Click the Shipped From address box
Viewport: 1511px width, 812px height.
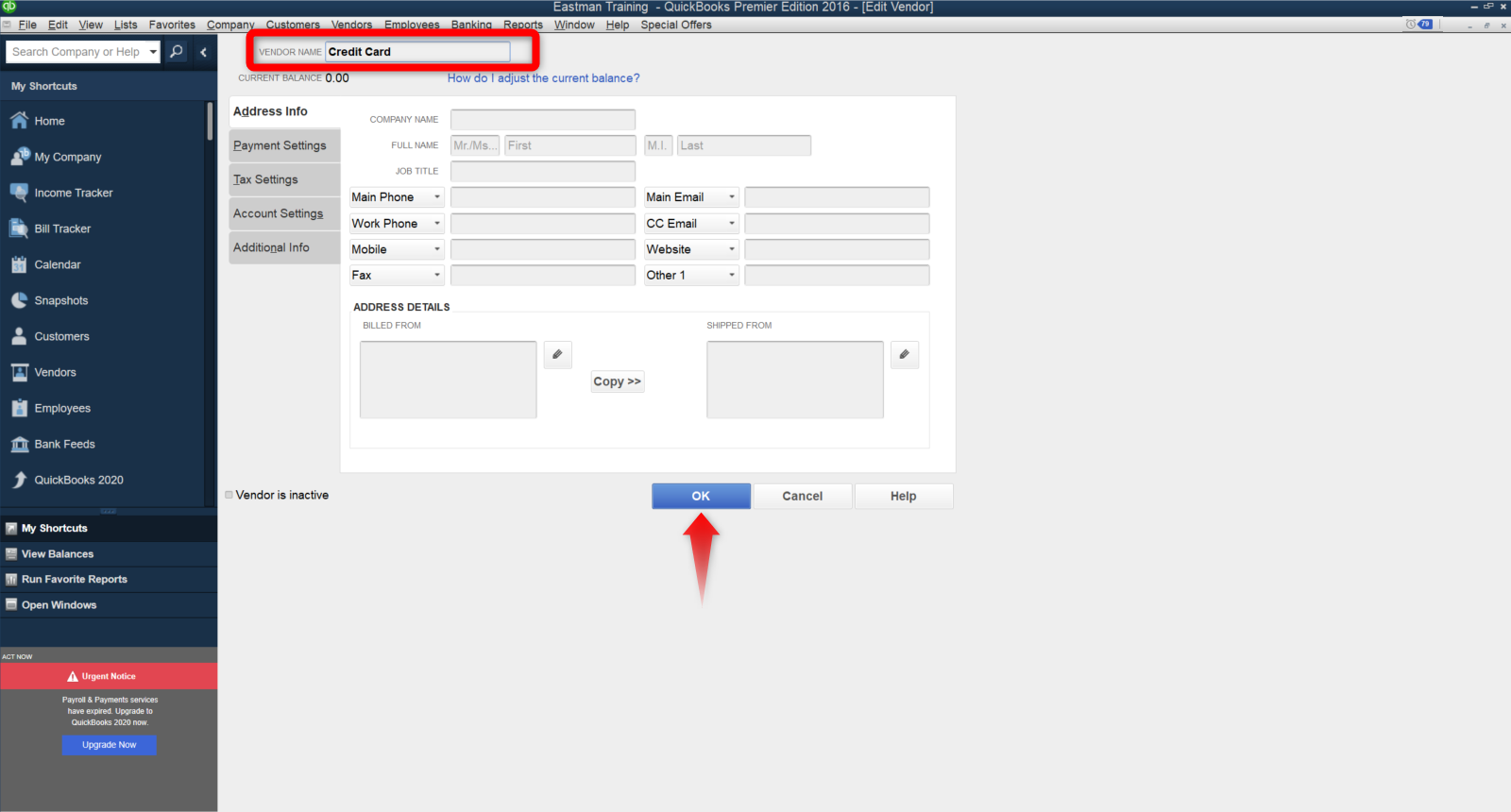point(795,380)
